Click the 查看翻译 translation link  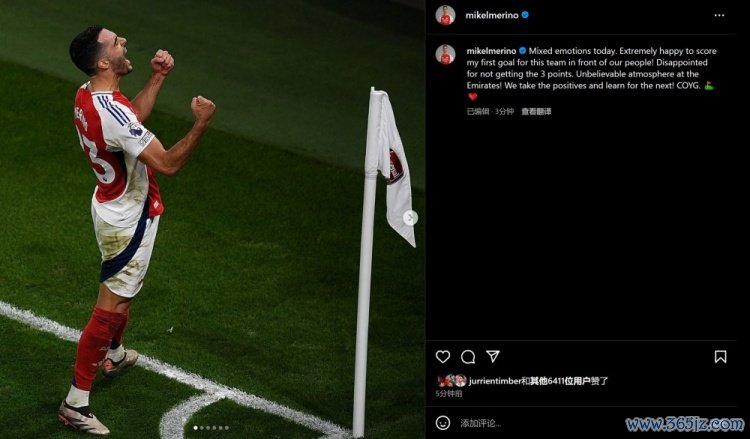pyautogui.click(x=536, y=111)
